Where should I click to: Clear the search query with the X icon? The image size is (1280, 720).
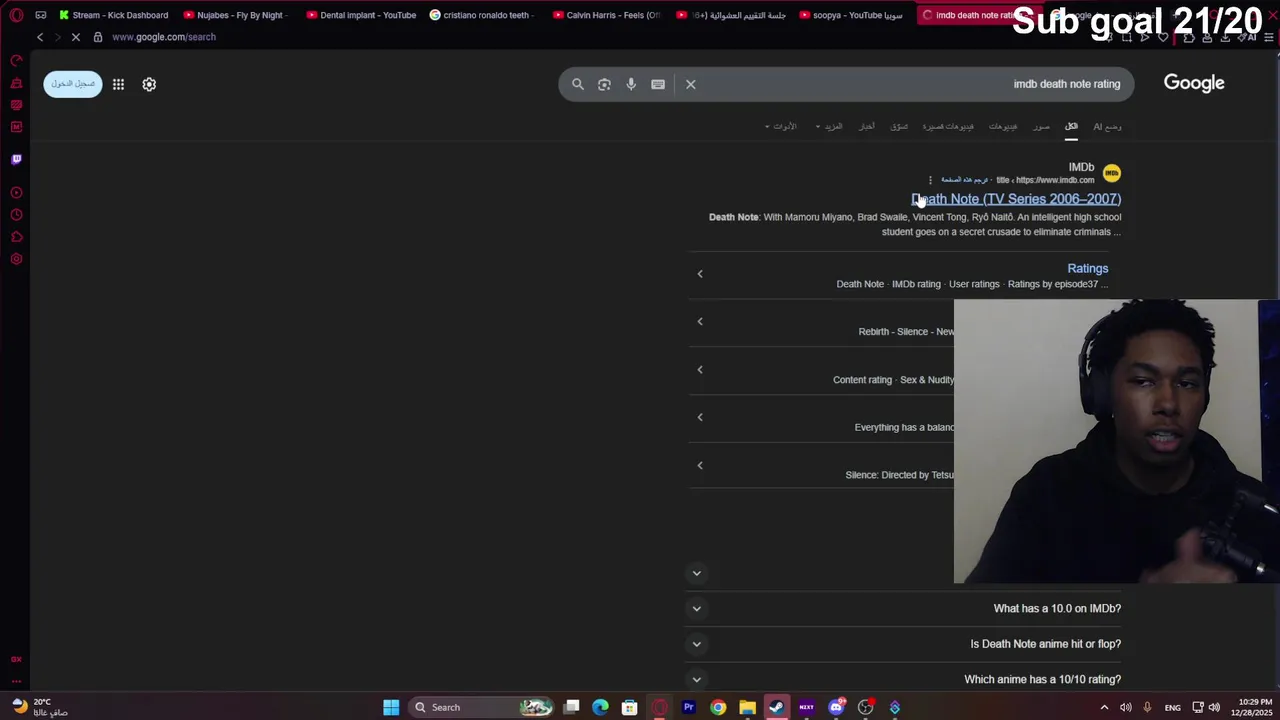point(690,84)
